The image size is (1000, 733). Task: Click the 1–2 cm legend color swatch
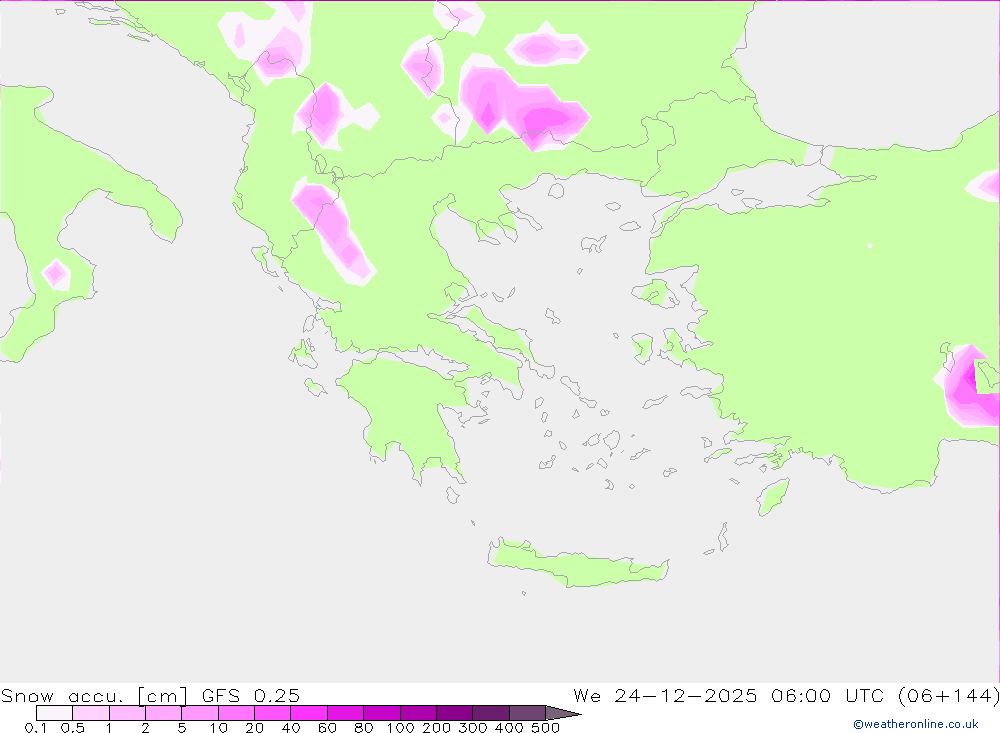128,713
